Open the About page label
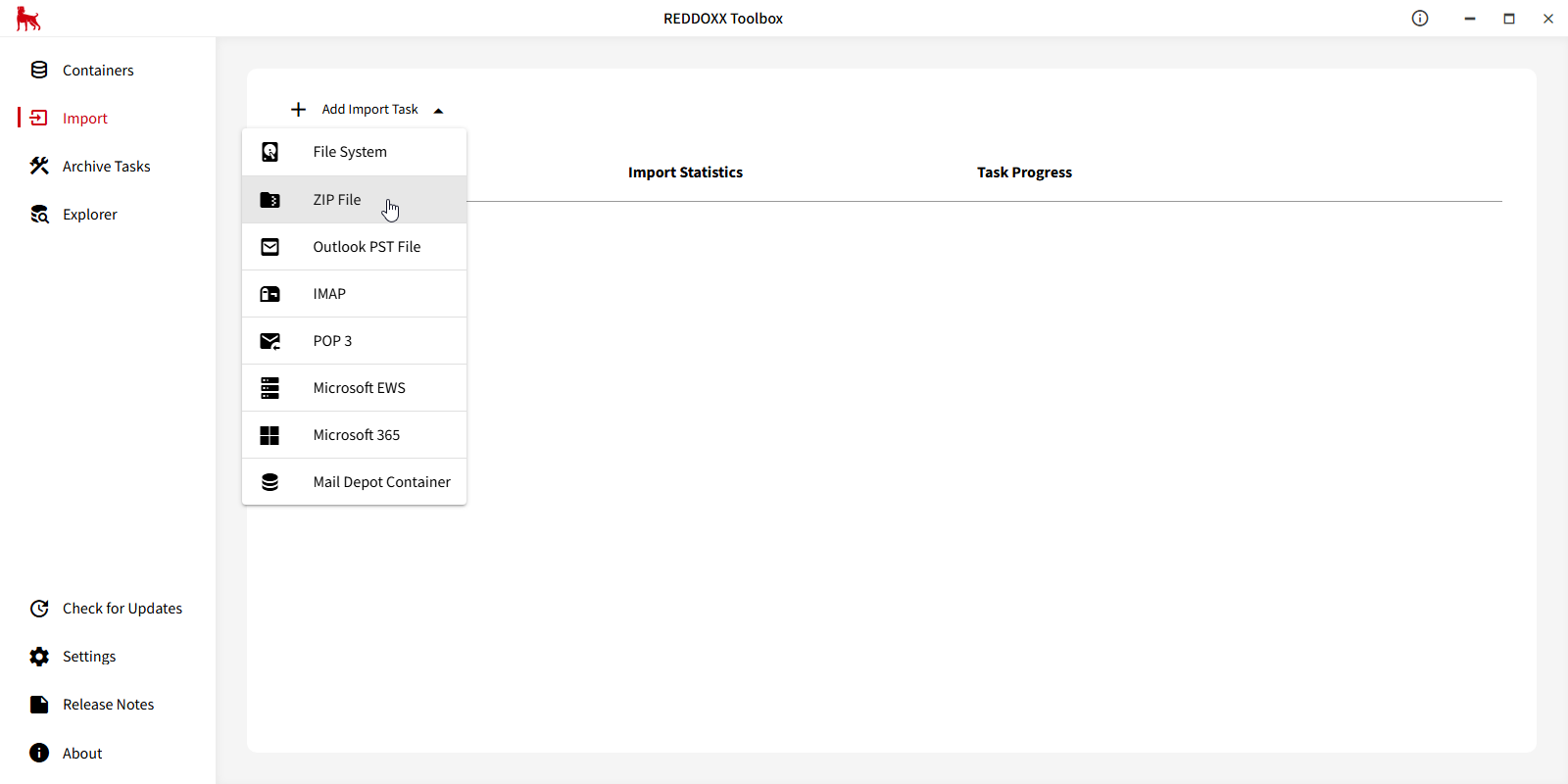Screen dimensions: 1568x784 click(x=82, y=754)
